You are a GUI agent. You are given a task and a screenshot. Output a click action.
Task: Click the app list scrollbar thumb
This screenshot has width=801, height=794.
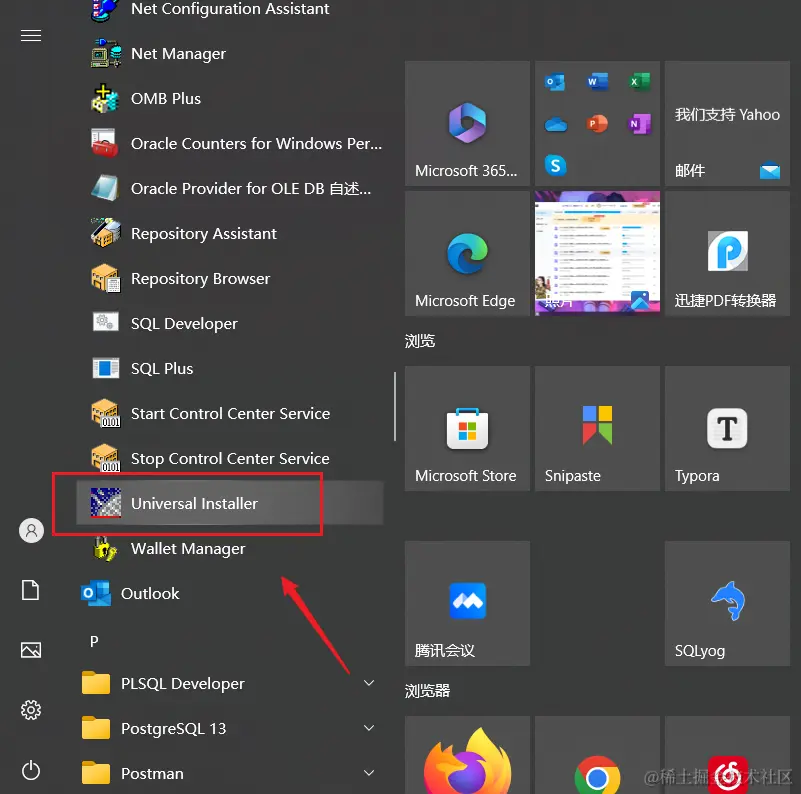(395, 406)
